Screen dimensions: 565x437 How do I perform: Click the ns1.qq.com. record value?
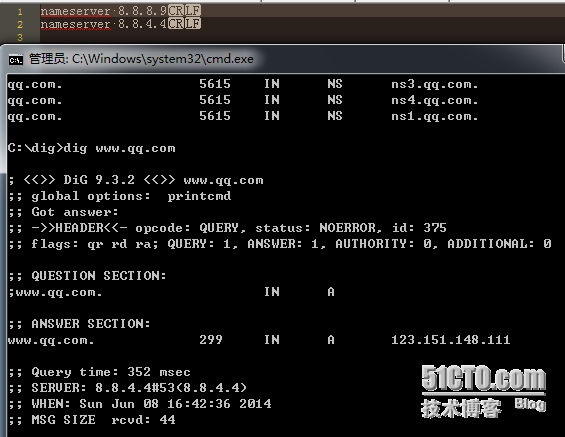(435, 116)
